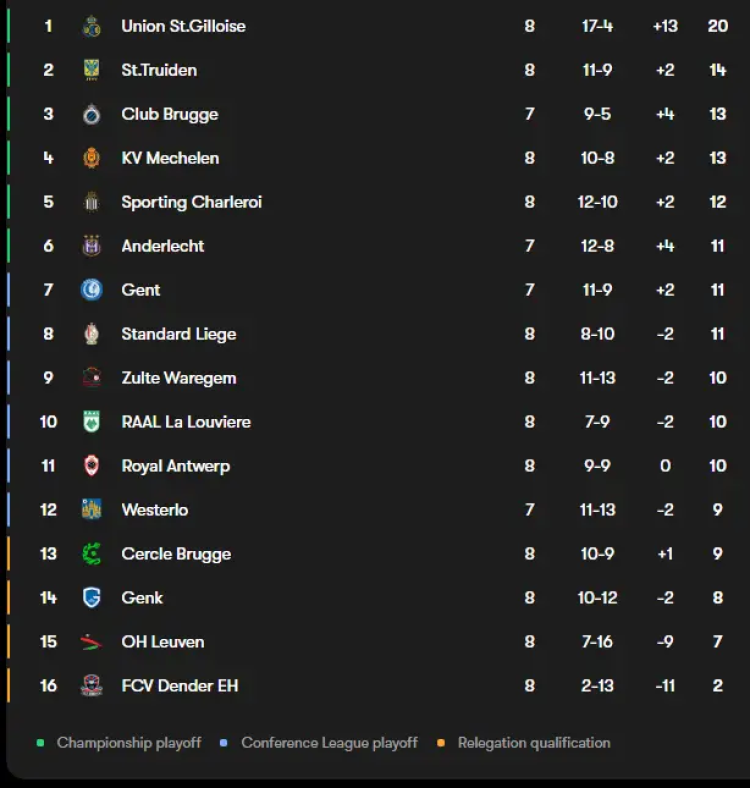
Task: Click the green Championship playoff legend dot
Action: pos(40,743)
